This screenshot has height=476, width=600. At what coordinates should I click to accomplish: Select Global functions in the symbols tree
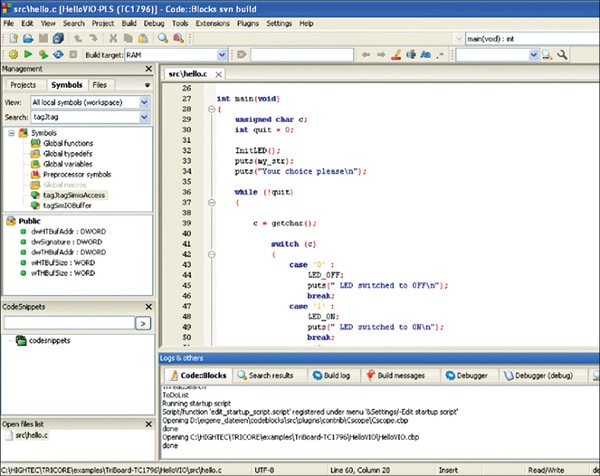point(68,143)
